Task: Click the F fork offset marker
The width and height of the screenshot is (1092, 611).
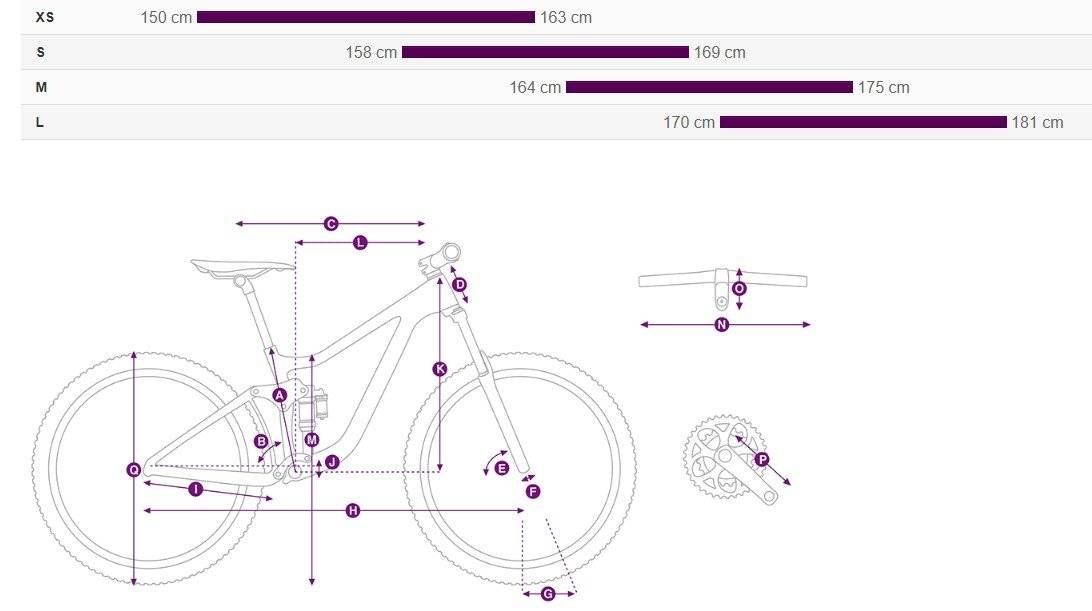Action: [533, 492]
